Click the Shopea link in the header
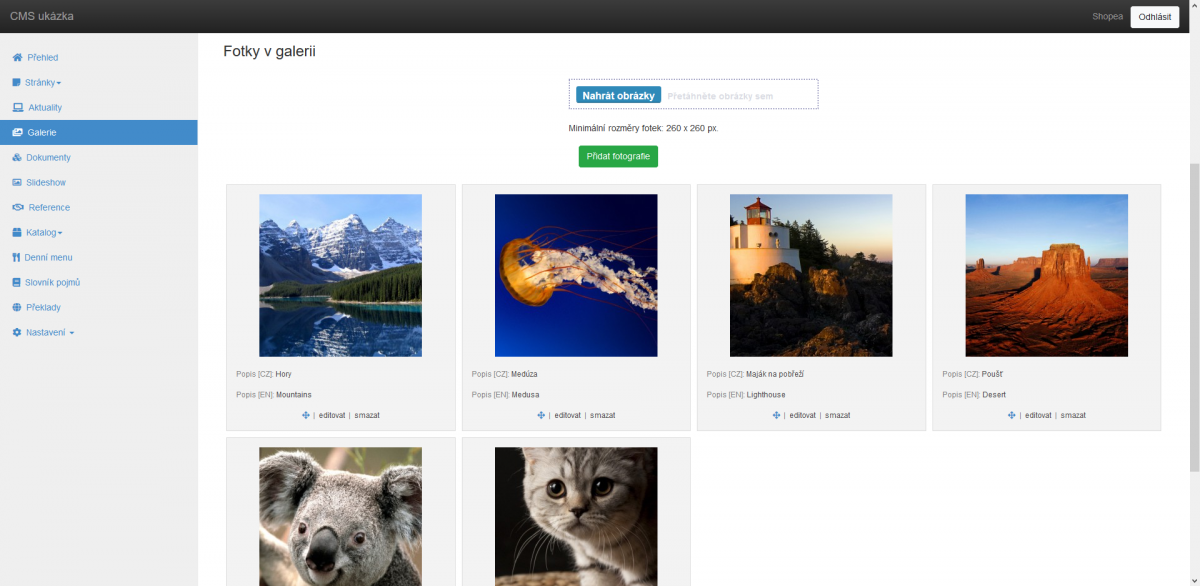1200x586 pixels. click(x=1107, y=16)
